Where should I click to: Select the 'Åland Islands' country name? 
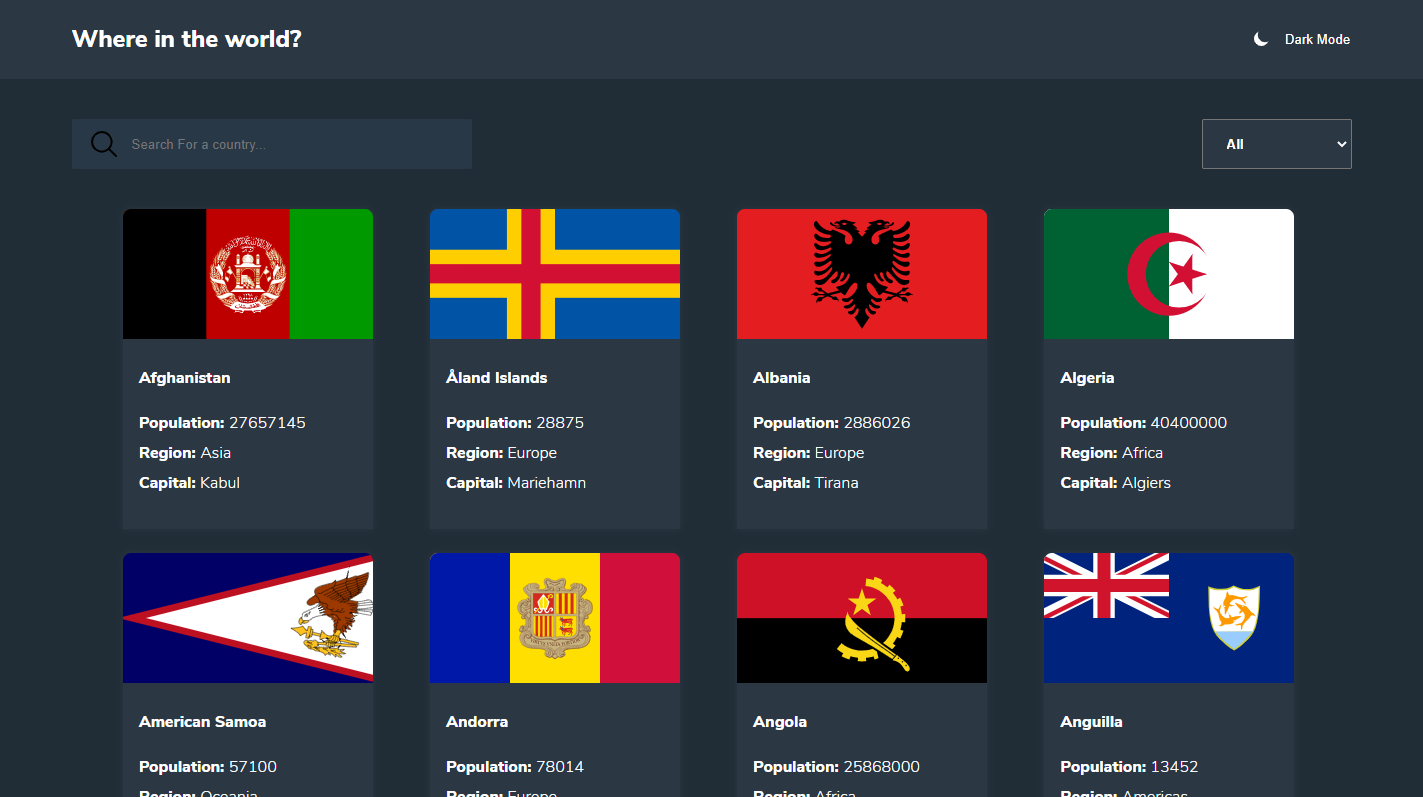click(497, 378)
